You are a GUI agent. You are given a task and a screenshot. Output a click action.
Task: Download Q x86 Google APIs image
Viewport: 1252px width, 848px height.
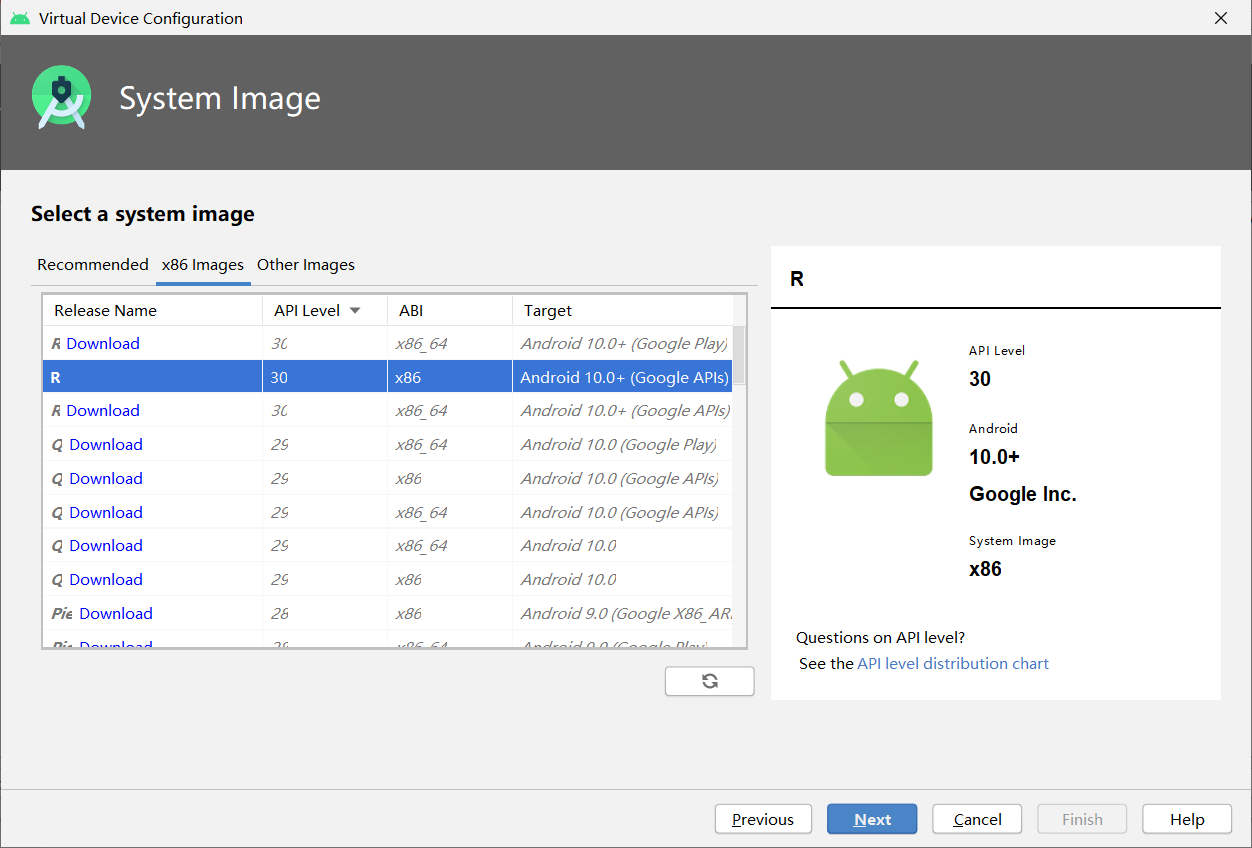pyautogui.click(x=106, y=478)
